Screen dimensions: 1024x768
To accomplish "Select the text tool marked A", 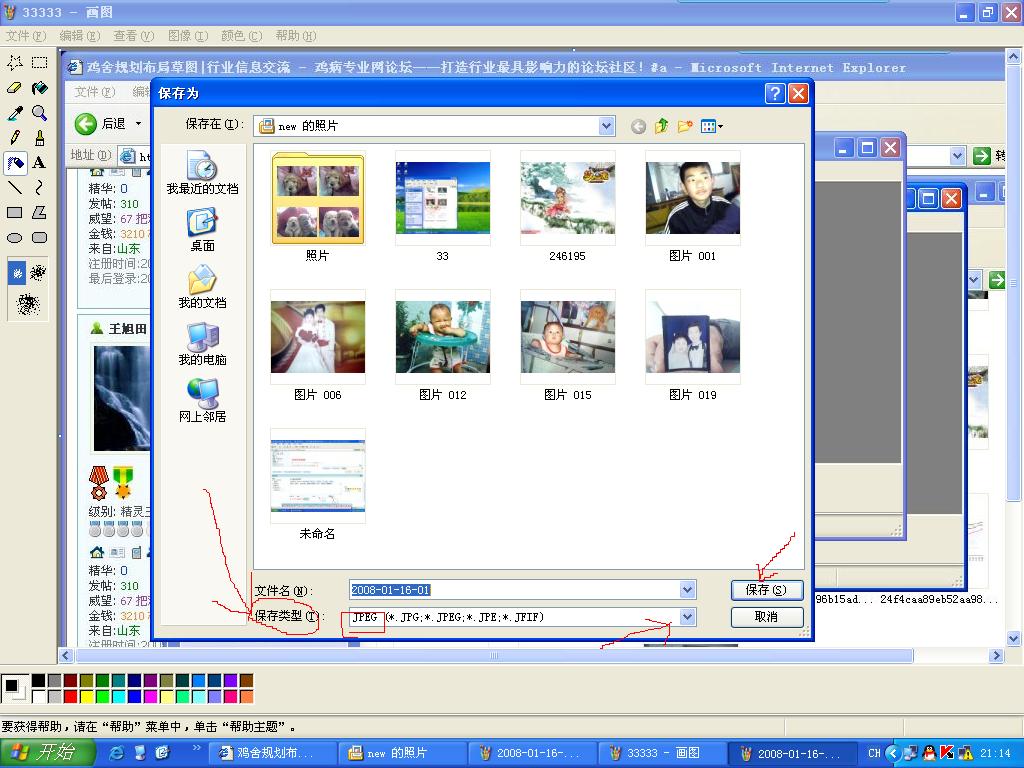I will pyautogui.click(x=40, y=163).
